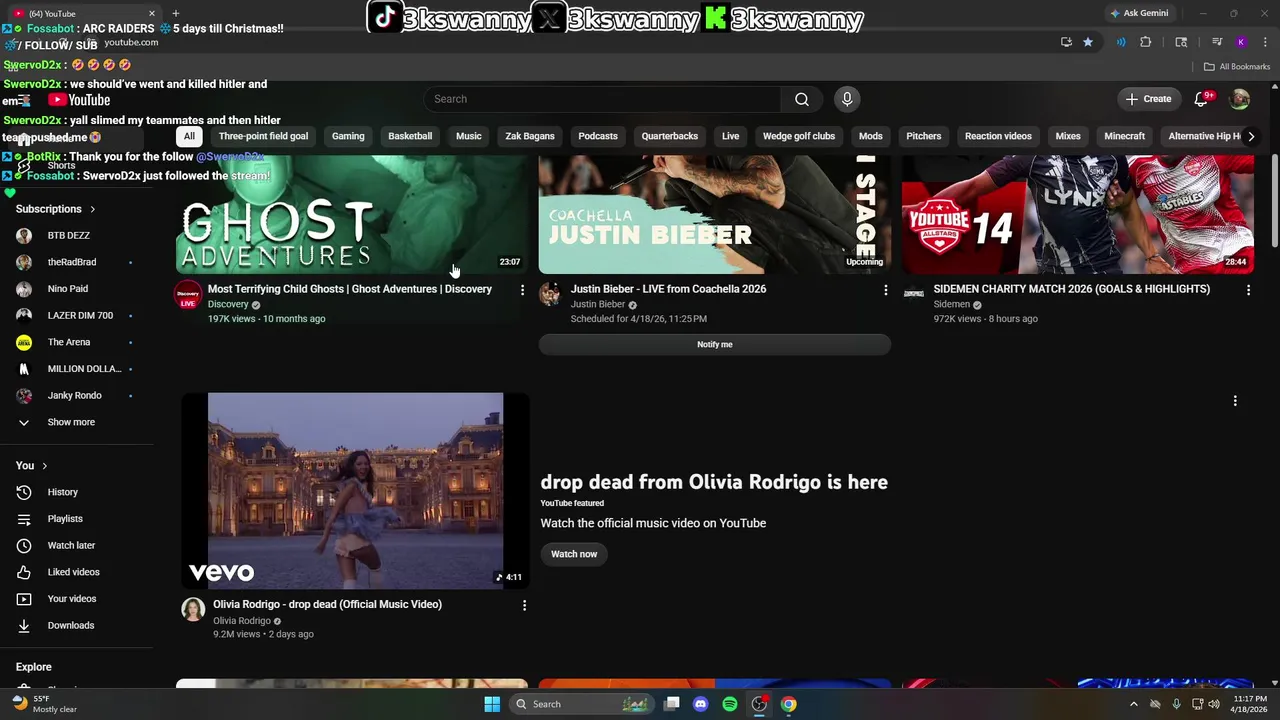Click the Windows taskbar search box

click(x=581, y=704)
